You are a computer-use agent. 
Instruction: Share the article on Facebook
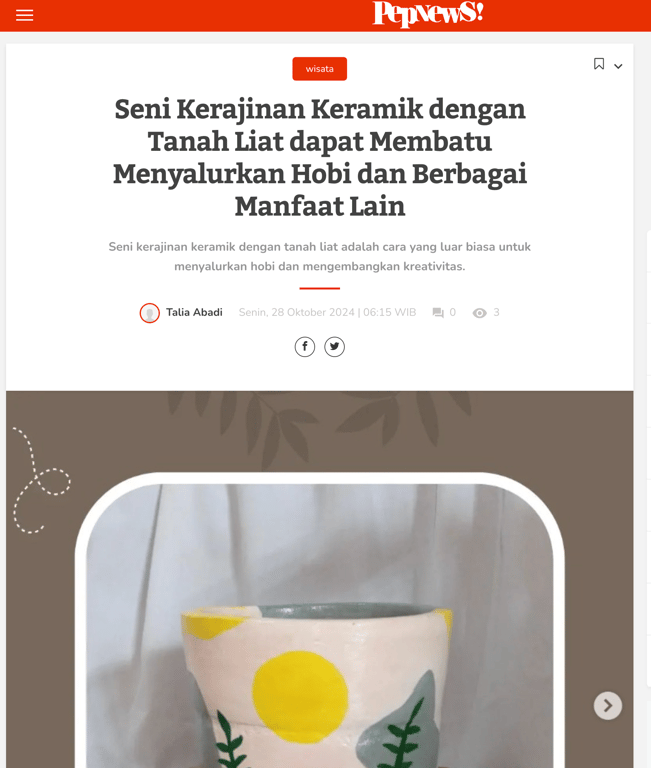point(305,347)
